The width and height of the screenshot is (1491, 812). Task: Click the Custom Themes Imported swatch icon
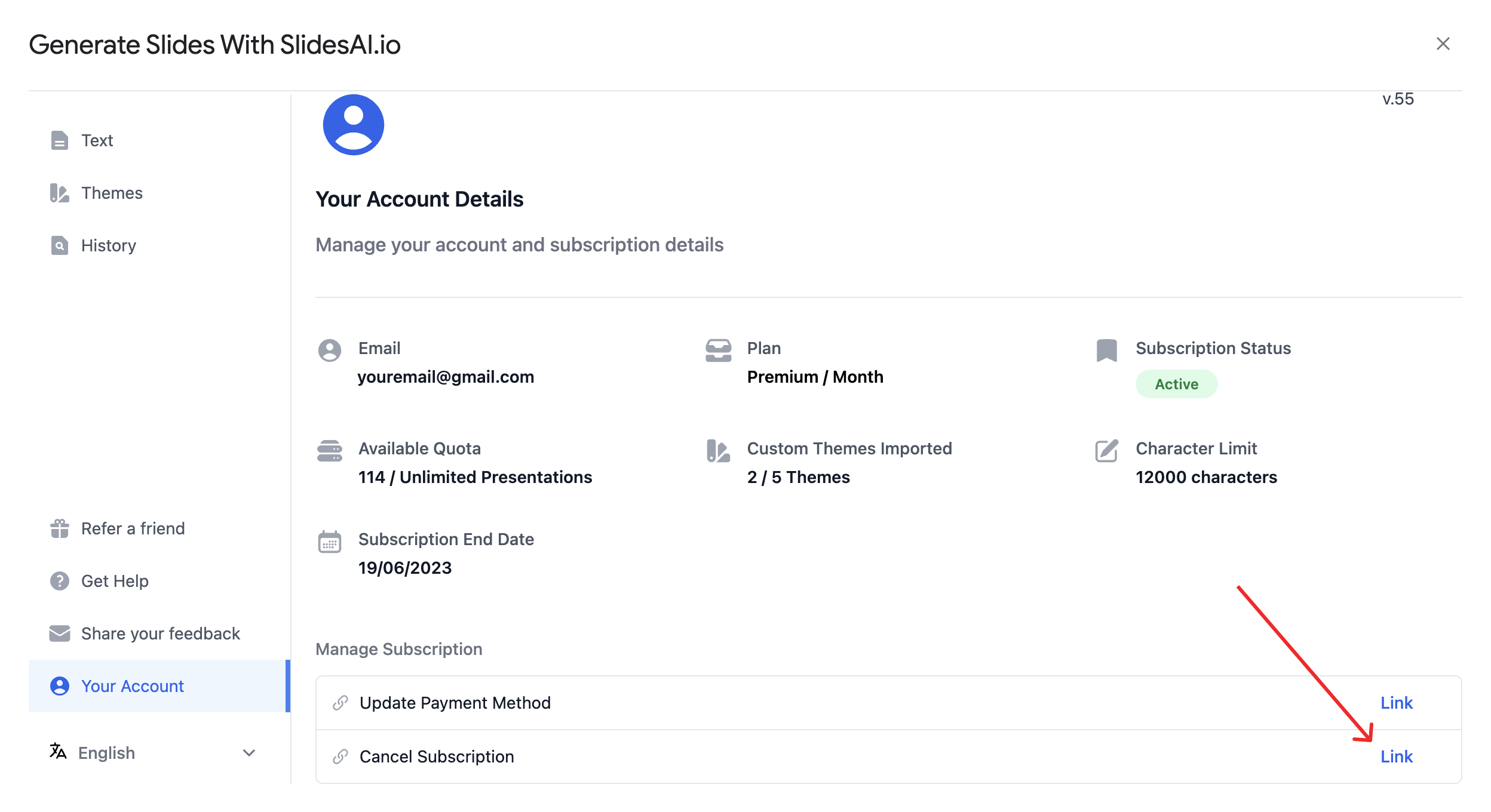point(718,451)
